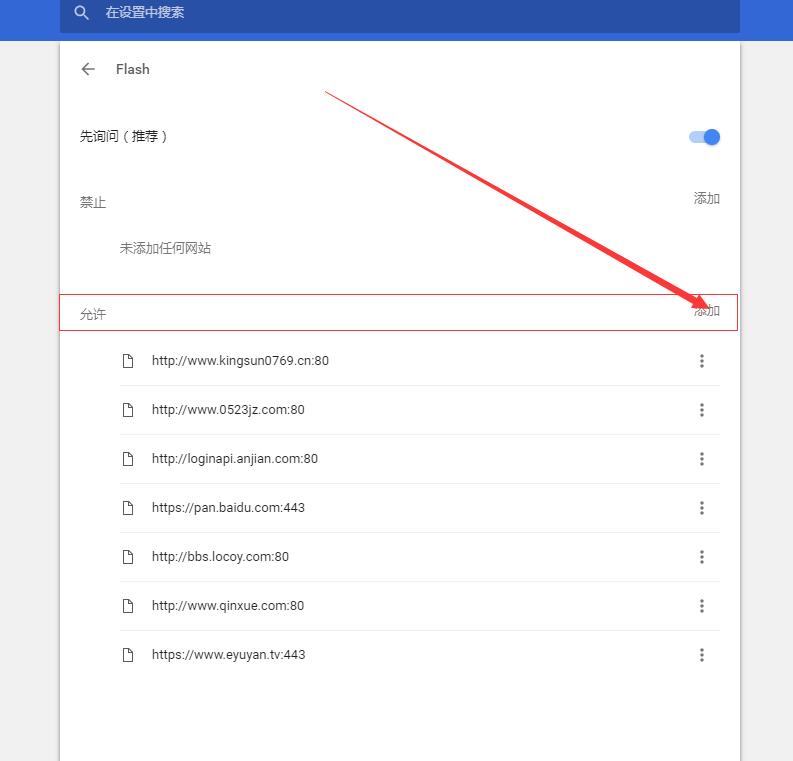Select the http://loginapi.anjian.com:80 entry text

point(235,459)
